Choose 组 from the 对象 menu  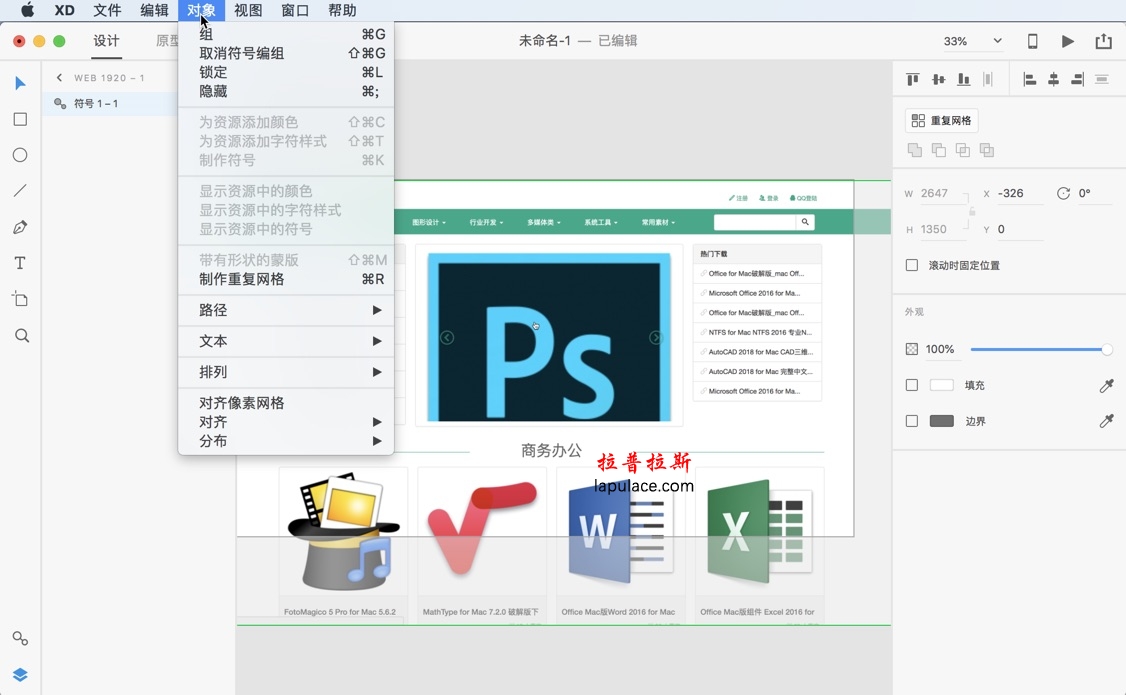click(286, 34)
